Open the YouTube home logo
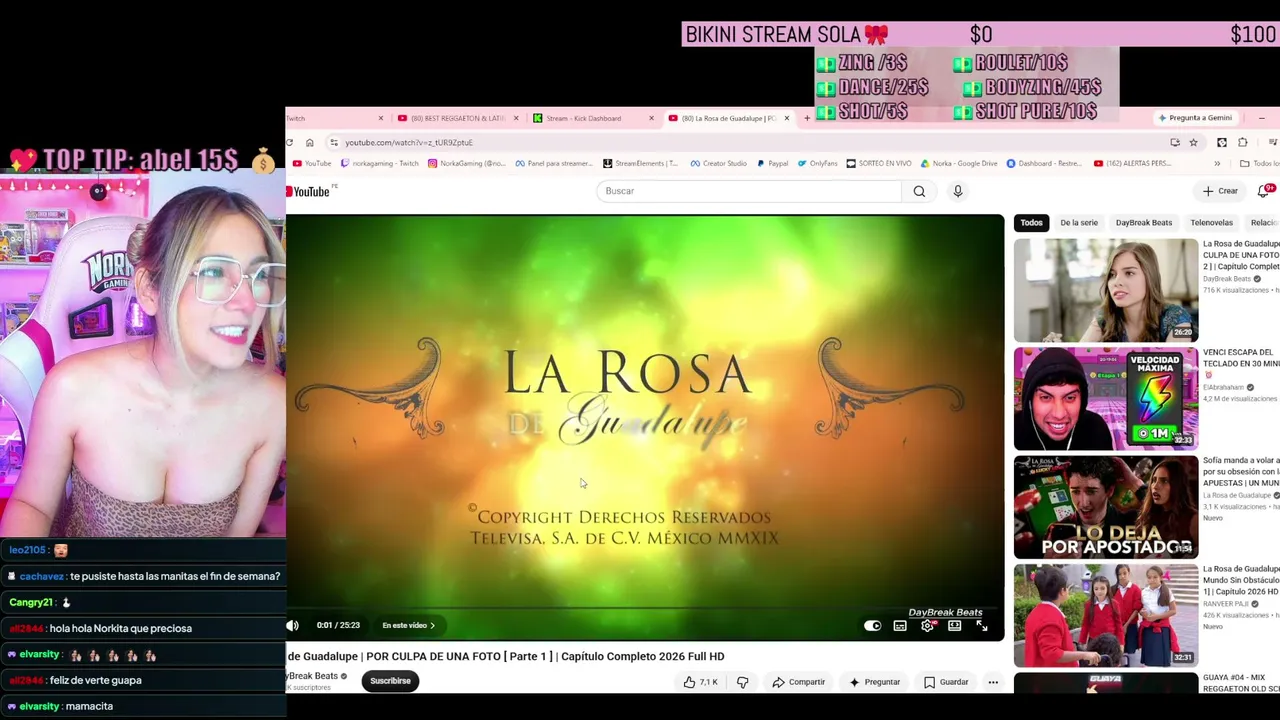Viewport: 1280px width, 720px height. (310, 191)
